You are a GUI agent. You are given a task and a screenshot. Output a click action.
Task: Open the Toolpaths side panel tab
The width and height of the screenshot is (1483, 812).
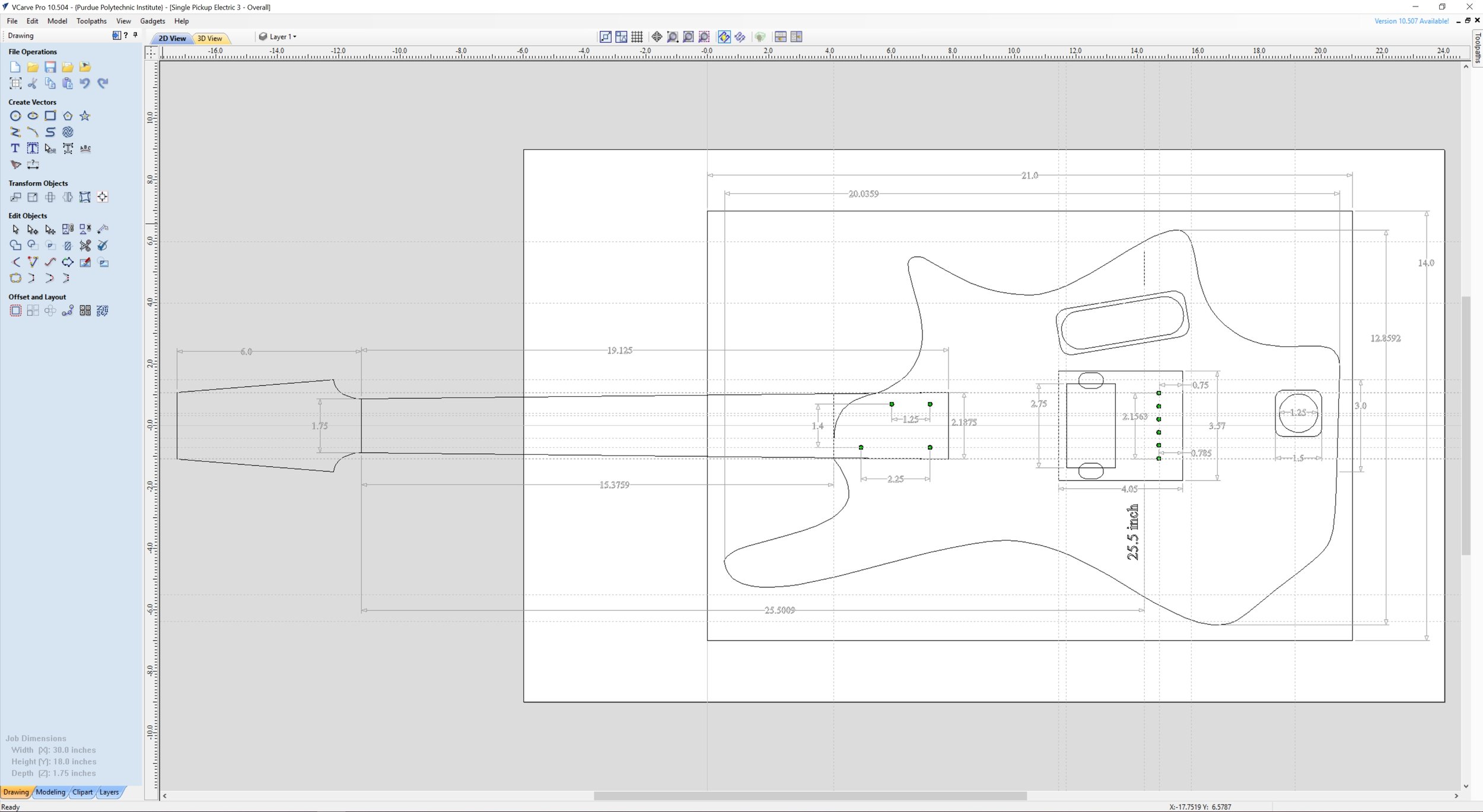(1477, 47)
